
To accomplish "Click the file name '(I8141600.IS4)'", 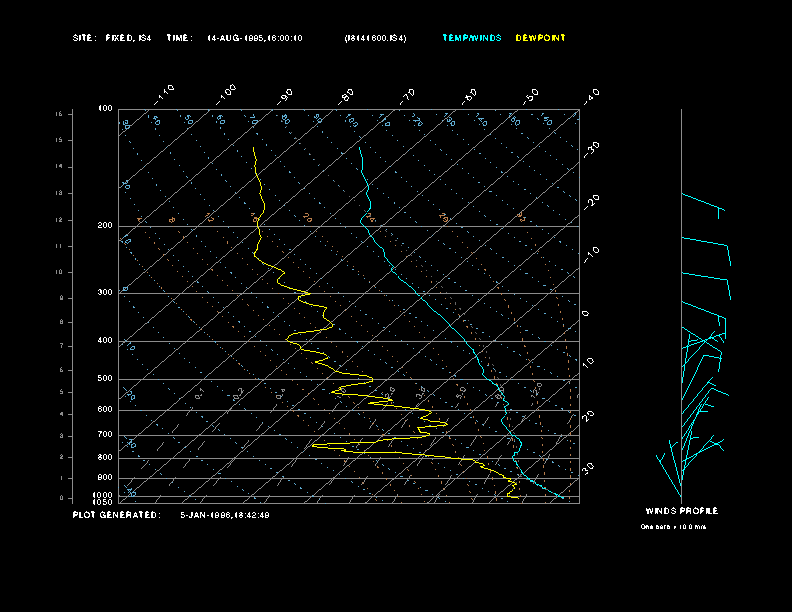I will coord(375,38).
